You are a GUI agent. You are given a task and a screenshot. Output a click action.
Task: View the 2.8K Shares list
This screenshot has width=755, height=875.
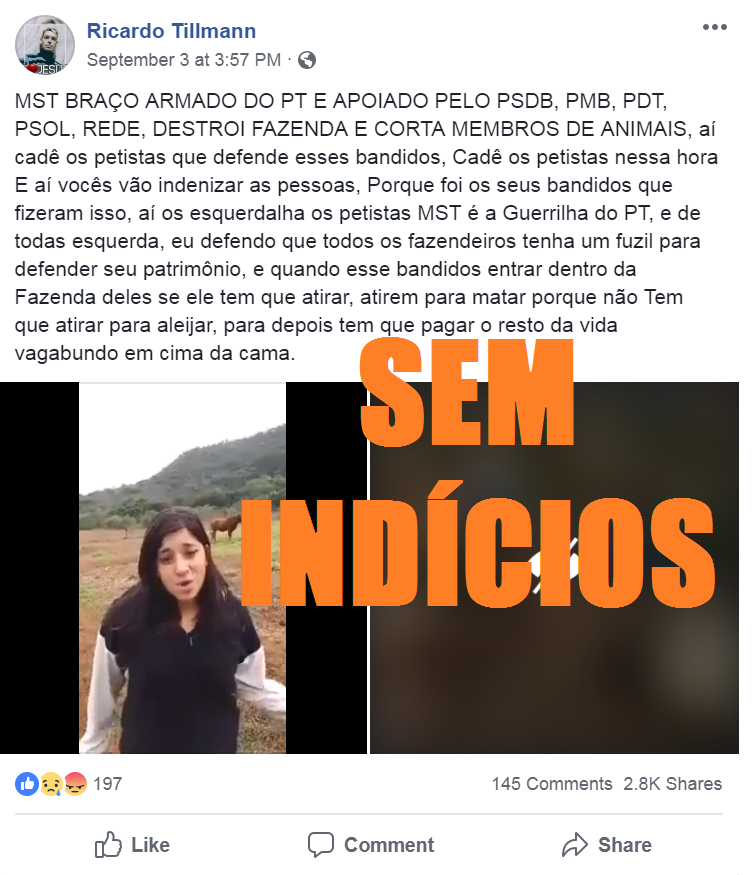pyautogui.click(x=672, y=783)
